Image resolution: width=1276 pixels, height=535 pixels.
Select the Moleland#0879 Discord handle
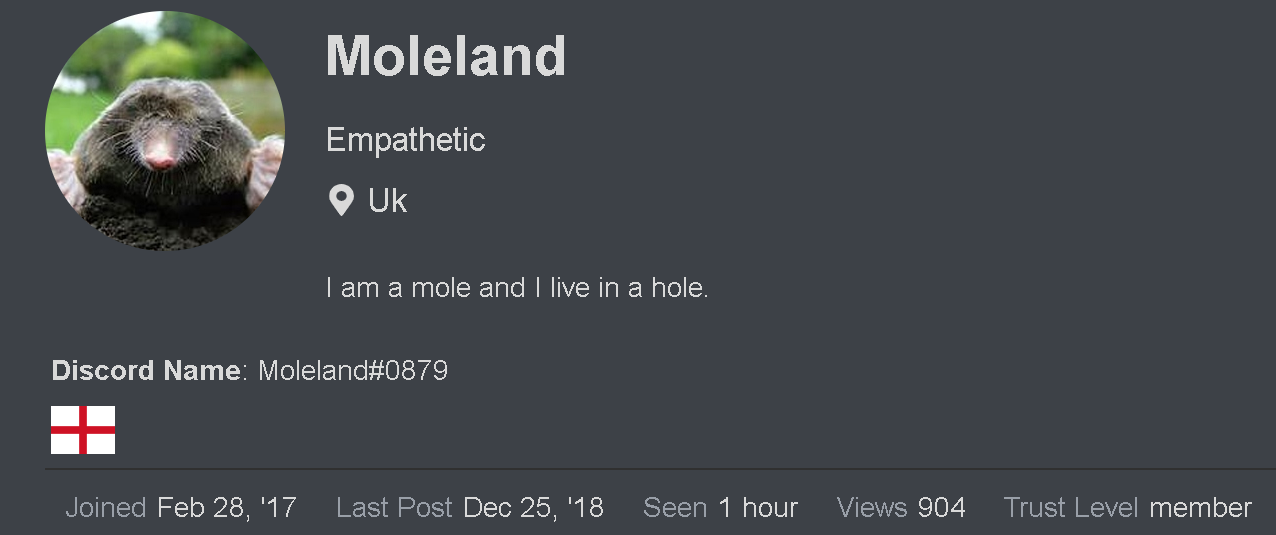click(353, 371)
